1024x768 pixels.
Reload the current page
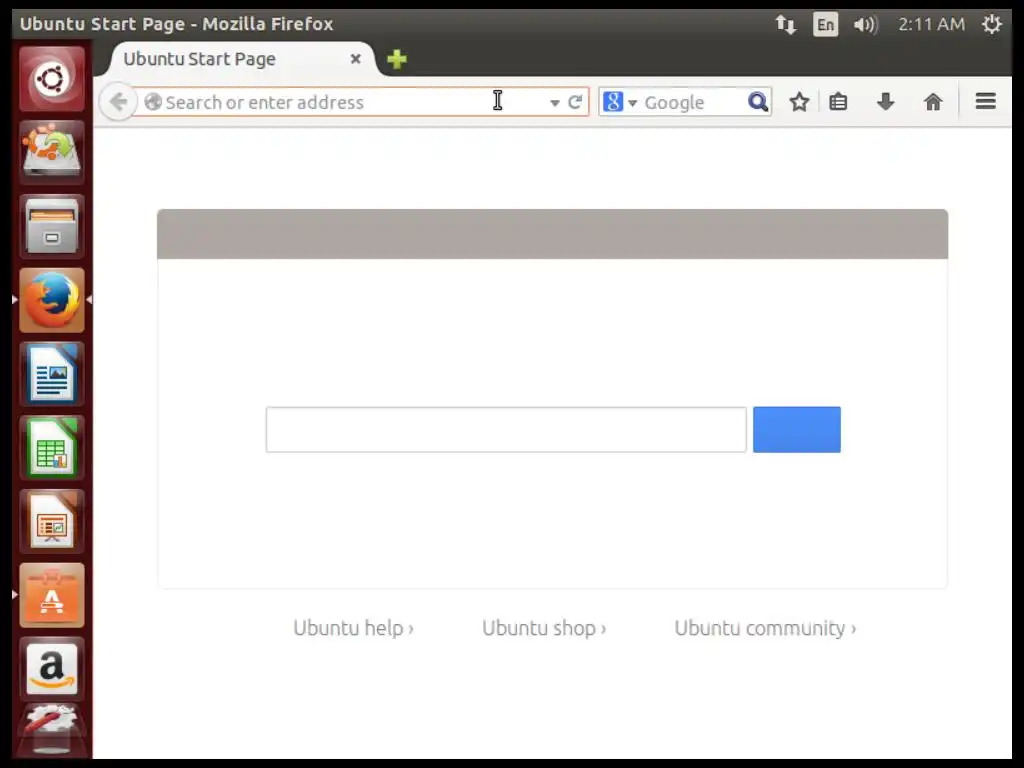[575, 102]
